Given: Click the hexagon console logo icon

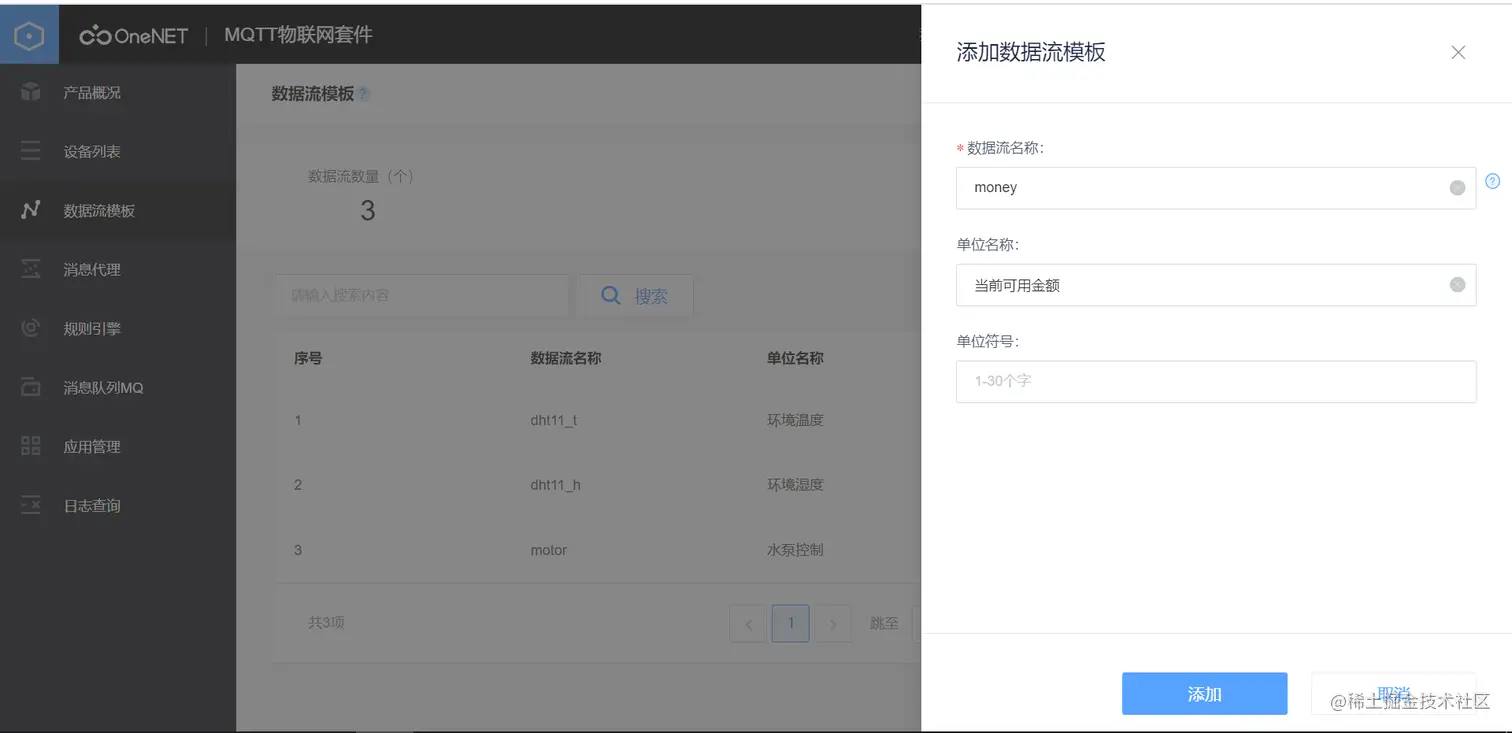Looking at the screenshot, I should [x=30, y=36].
